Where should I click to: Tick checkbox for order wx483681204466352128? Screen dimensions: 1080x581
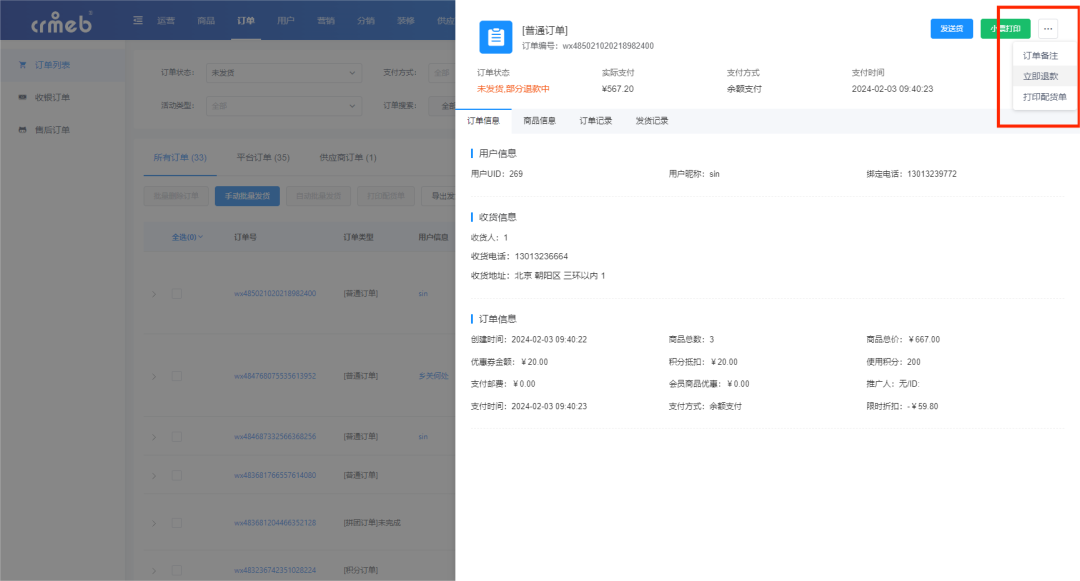[177, 523]
